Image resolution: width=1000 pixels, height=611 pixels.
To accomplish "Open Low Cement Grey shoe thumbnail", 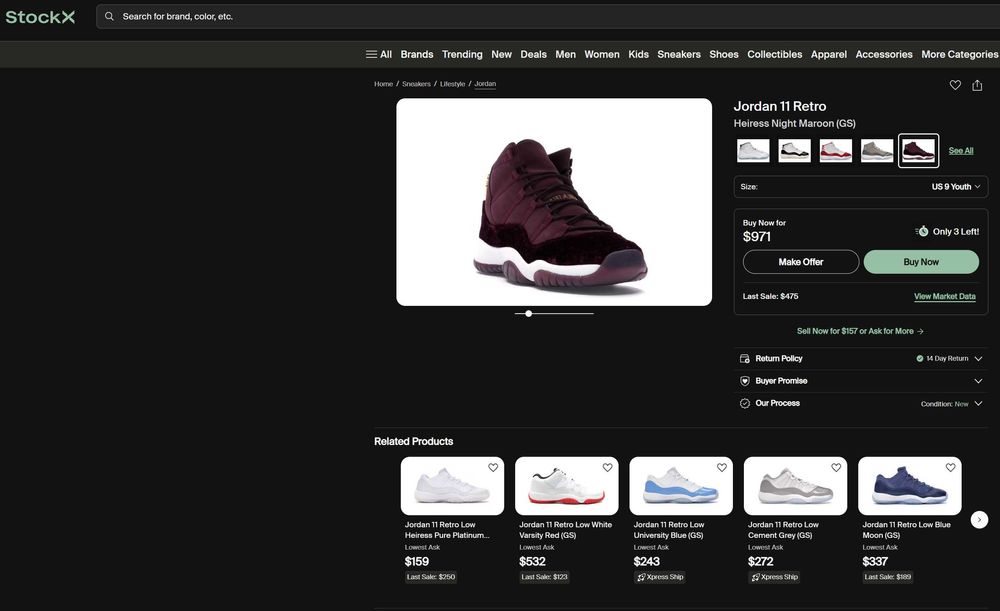I will pos(795,486).
